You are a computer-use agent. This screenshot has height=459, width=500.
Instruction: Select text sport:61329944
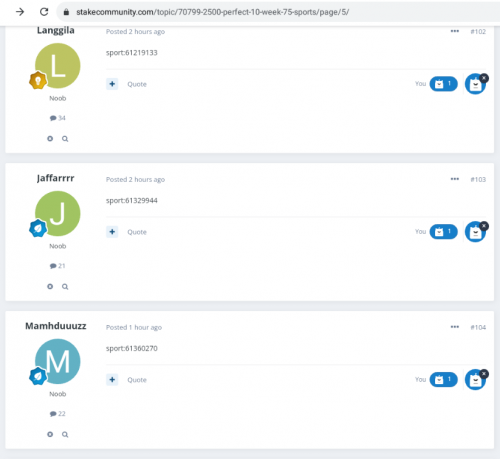132,201
